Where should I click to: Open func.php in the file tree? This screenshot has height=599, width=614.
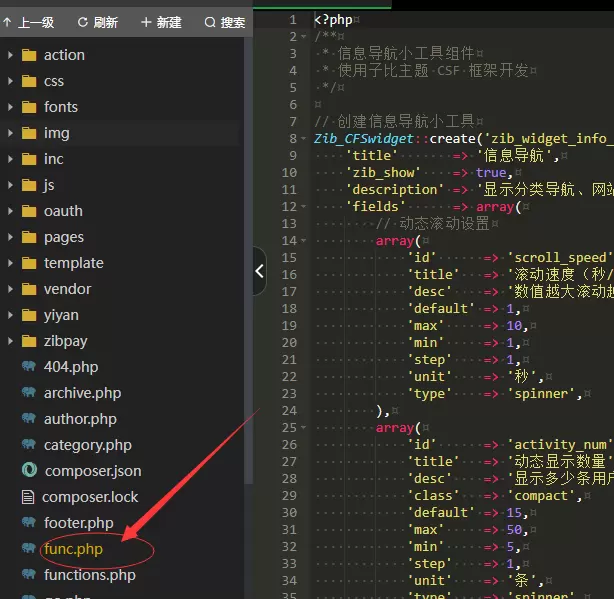(73, 549)
